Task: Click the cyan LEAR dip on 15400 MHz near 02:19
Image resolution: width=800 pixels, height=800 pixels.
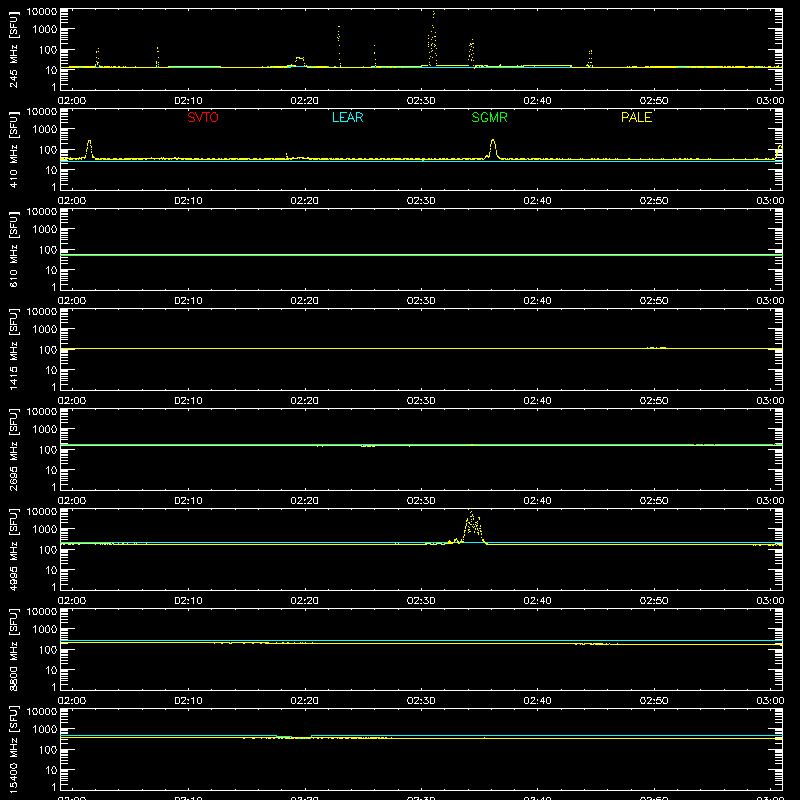Action: point(294,737)
